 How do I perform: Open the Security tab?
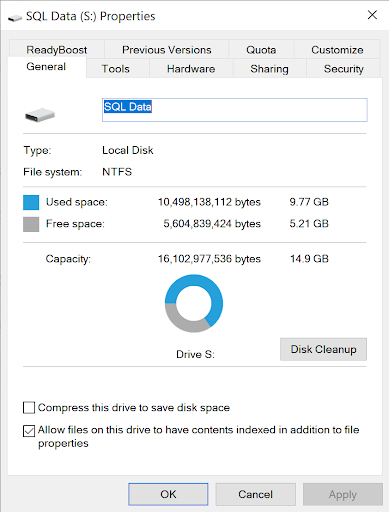tap(343, 69)
